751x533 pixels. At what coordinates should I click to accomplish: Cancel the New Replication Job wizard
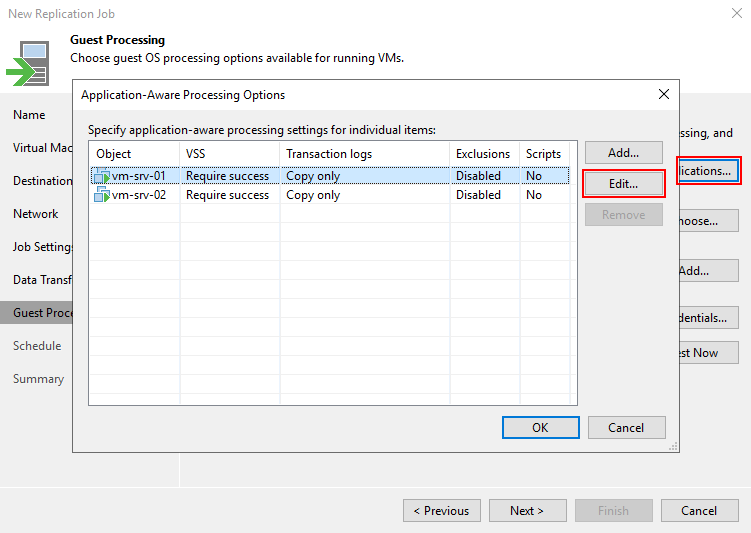(x=699, y=511)
